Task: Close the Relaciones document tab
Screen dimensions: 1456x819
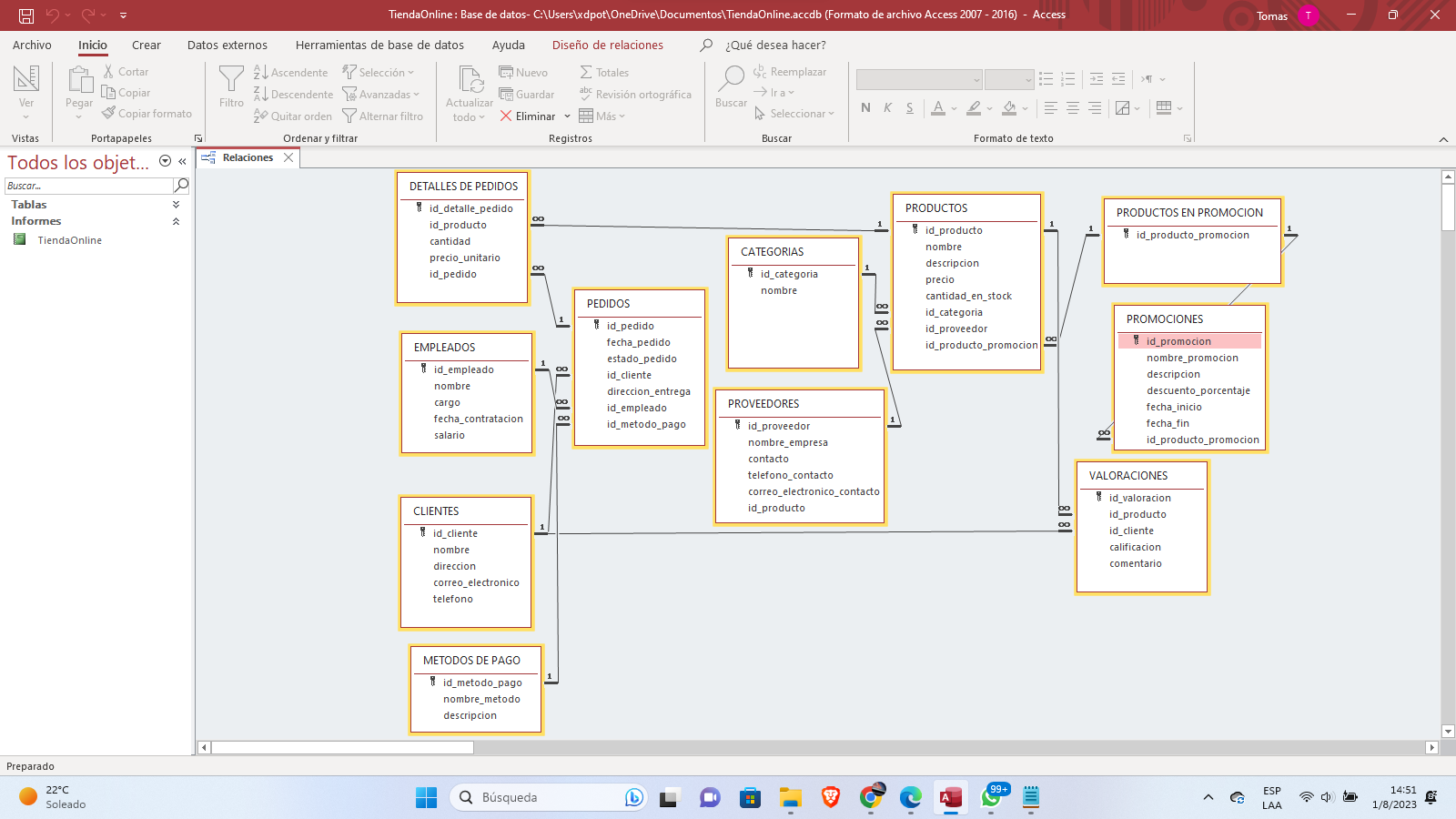Action: pyautogui.click(x=288, y=157)
